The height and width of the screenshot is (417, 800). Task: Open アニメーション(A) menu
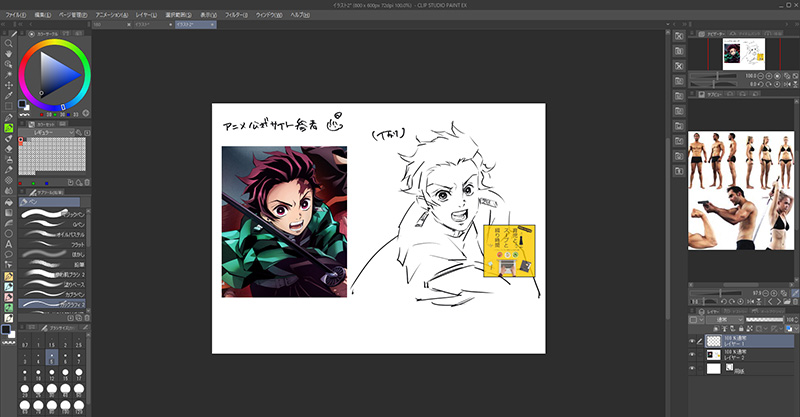pos(112,15)
